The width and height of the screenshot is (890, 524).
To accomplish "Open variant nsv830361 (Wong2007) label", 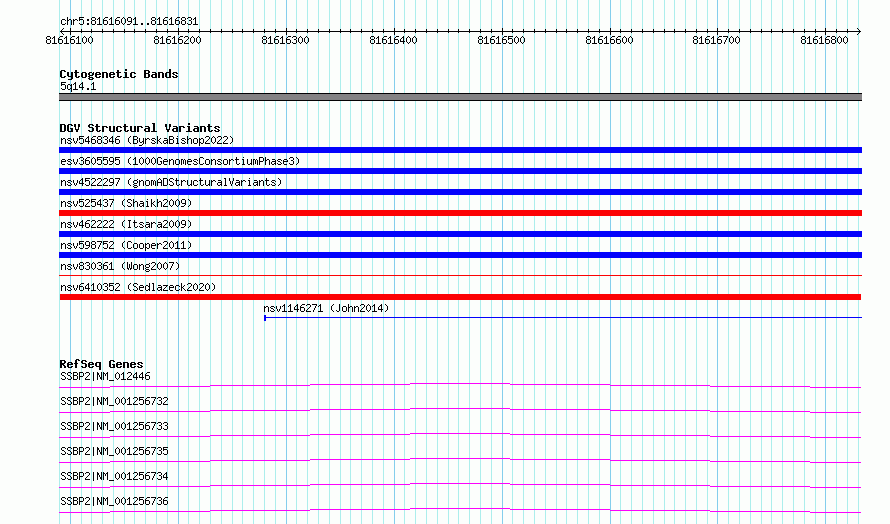I will click(120, 266).
